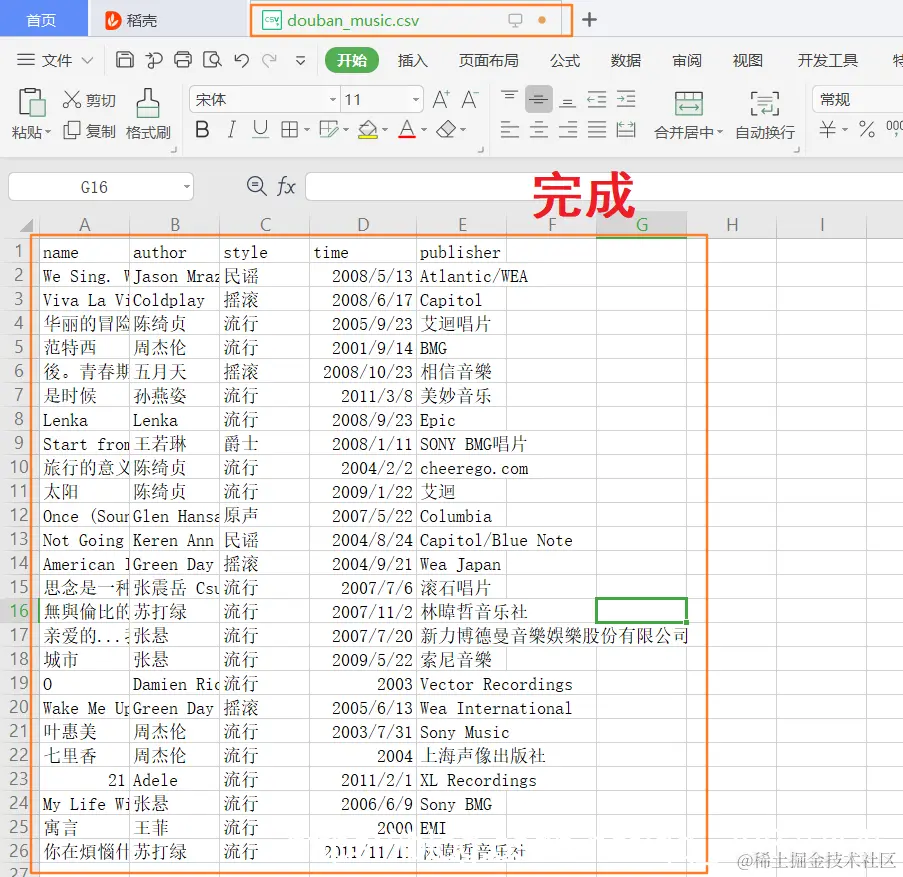903x877 pixels.
Task: Toggle Italic formatting
Action: pos(232,130)
